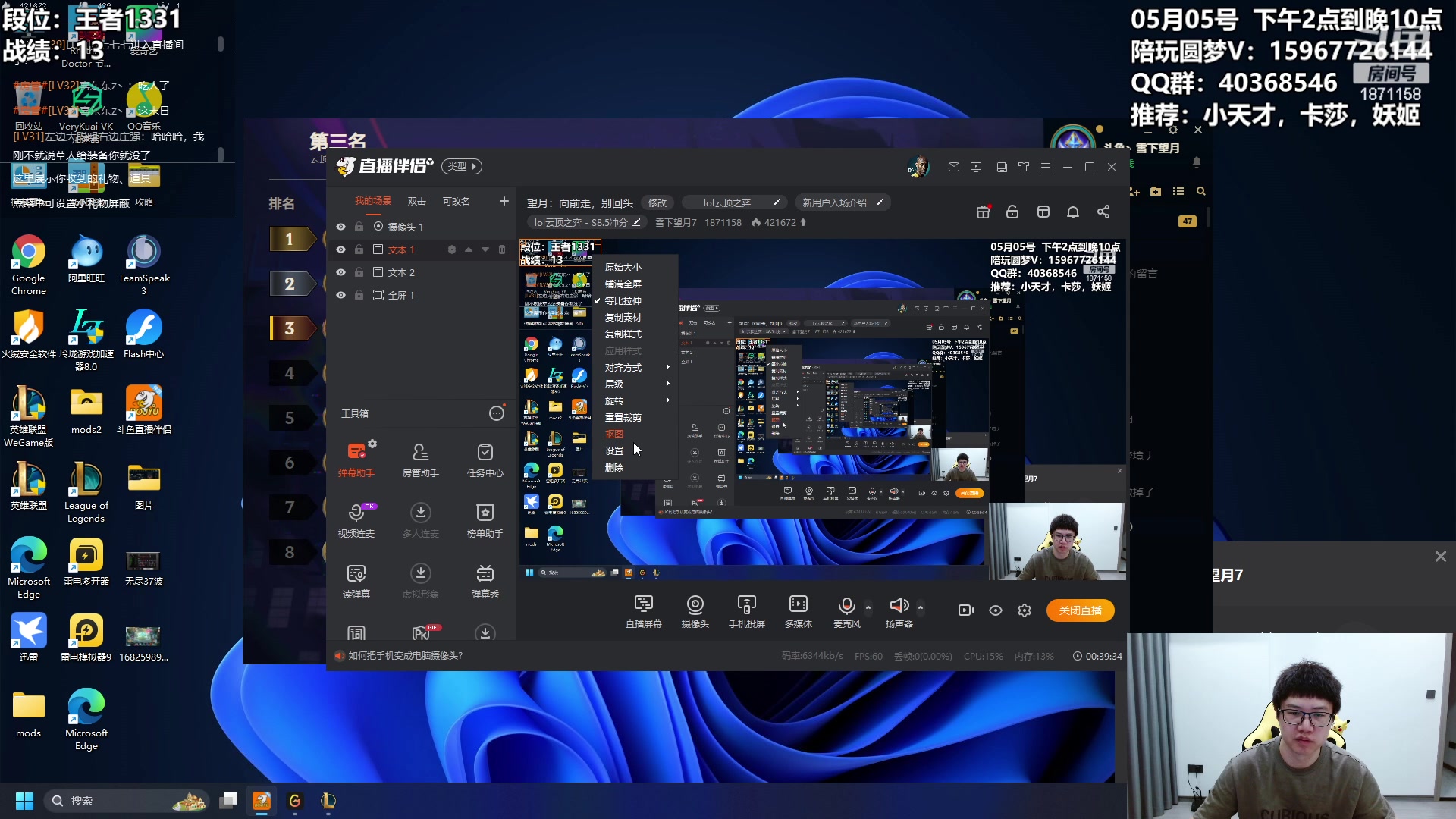The width and height of the screenshot is (1456, 819).
Task: Toggle lock on 摄像头 1 layer
Action: [359, 227]
